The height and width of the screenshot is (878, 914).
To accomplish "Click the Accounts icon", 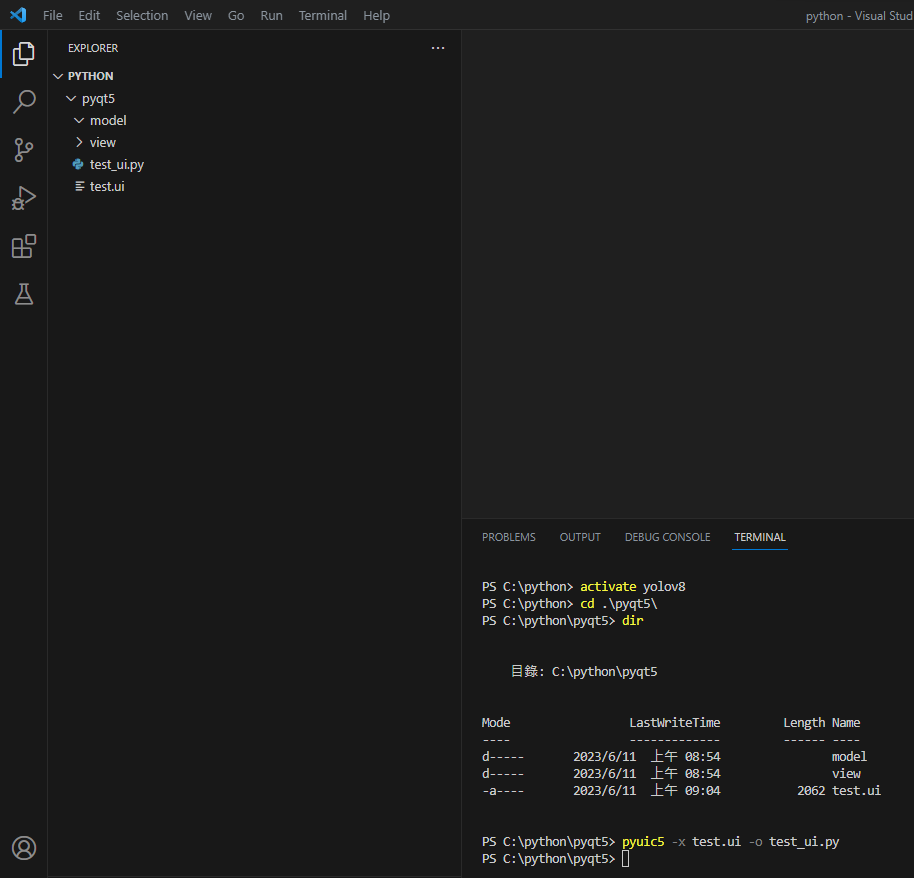I will click(x=24, y=848).
